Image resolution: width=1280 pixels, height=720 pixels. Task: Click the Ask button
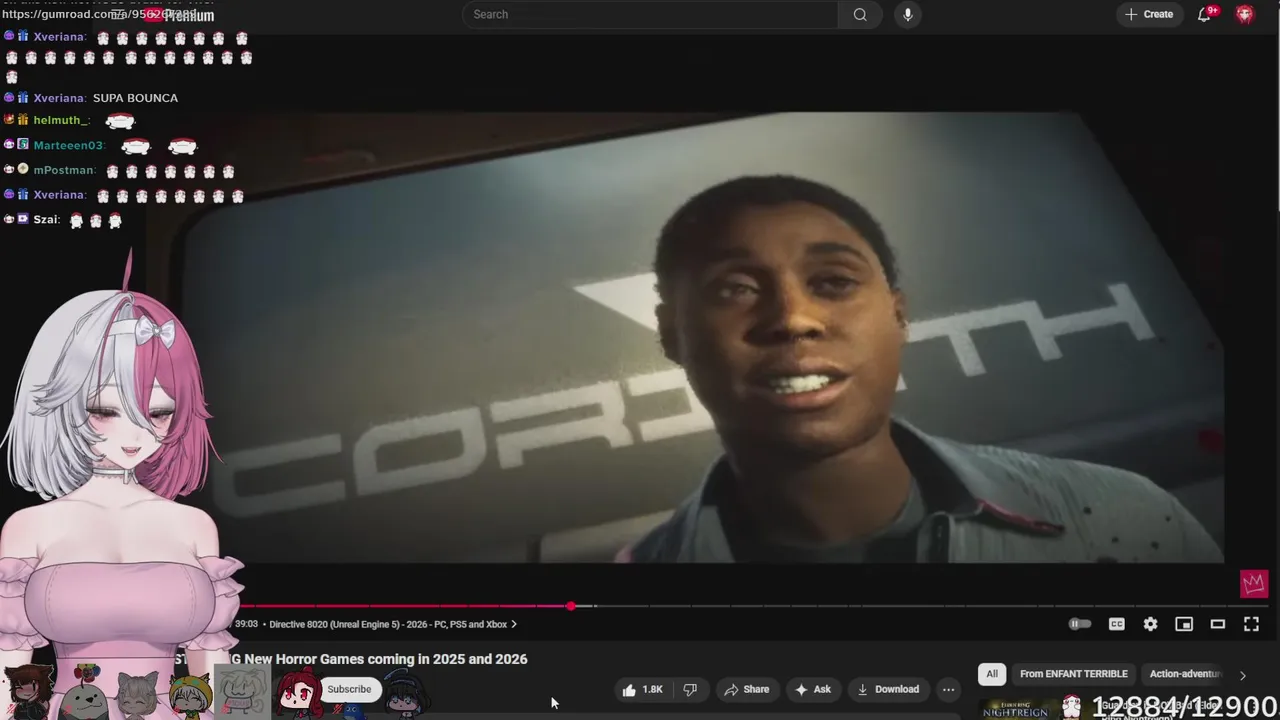813,689
